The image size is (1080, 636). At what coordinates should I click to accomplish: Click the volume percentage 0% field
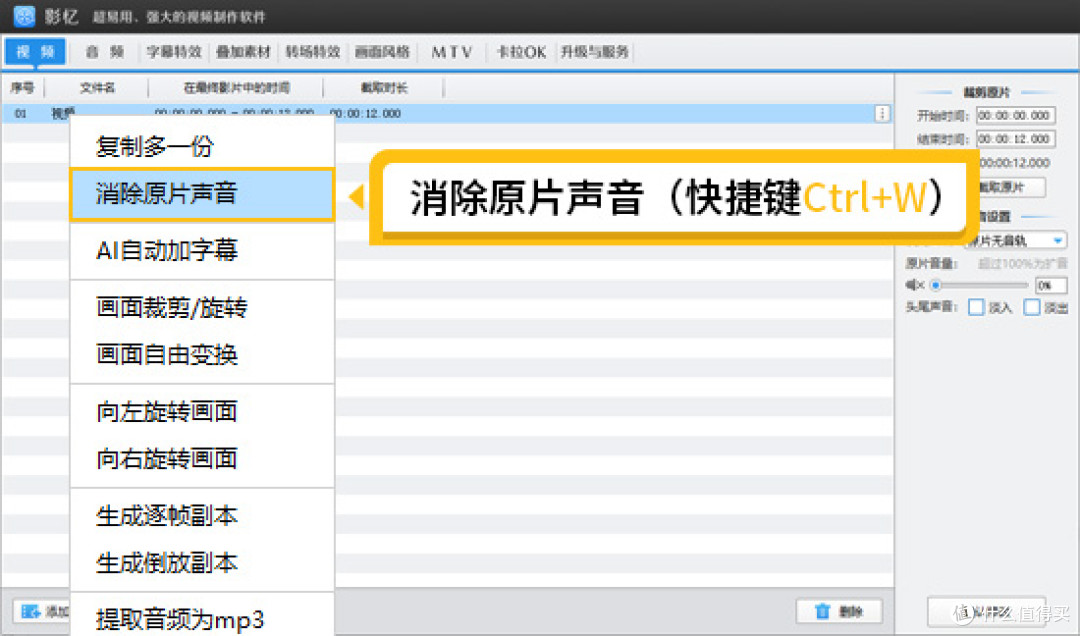click(1051, 285)
